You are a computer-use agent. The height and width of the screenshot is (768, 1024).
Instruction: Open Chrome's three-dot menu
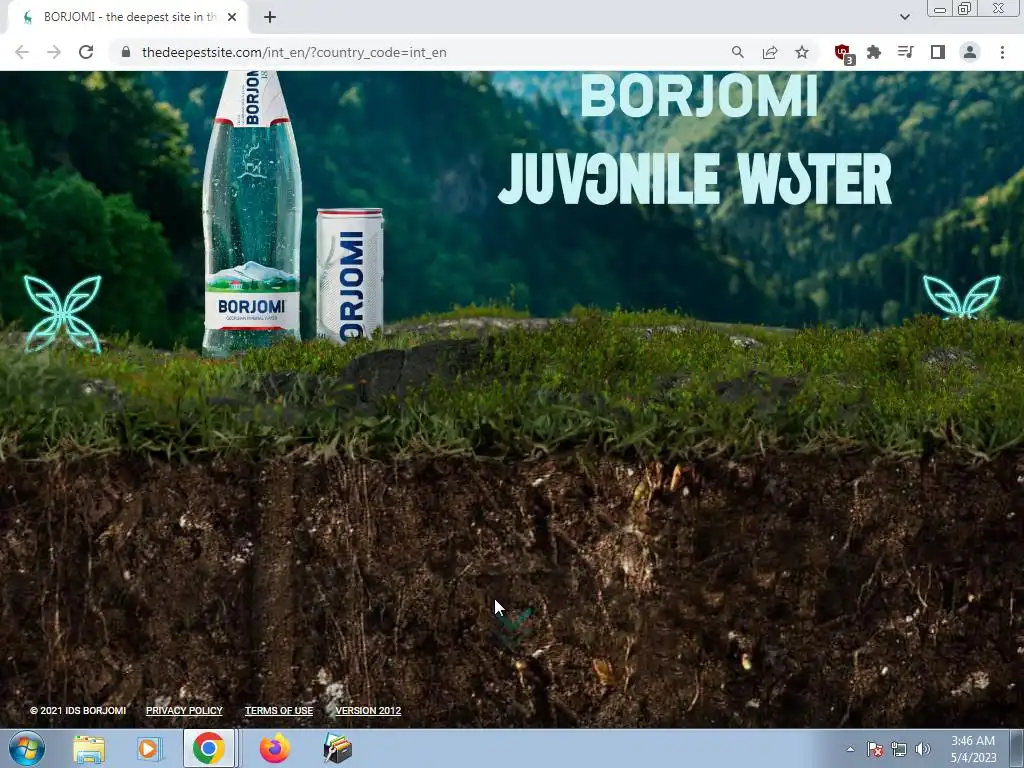1002,52
